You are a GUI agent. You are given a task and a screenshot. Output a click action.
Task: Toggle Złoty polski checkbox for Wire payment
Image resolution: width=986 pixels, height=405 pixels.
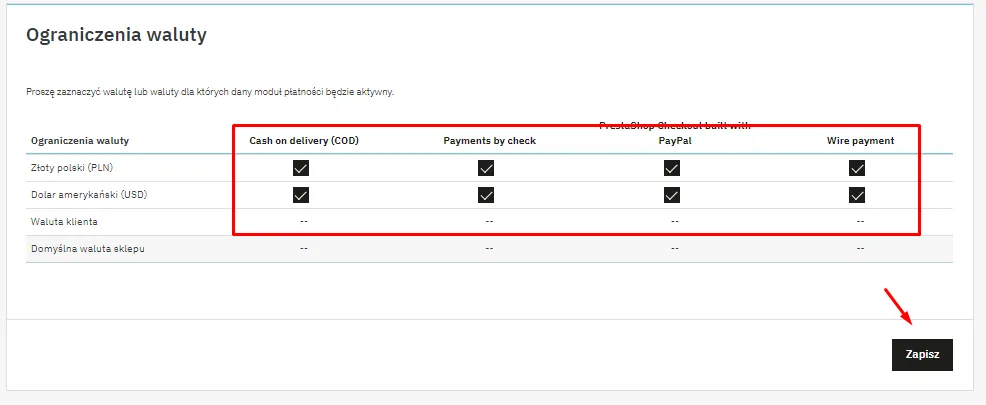coord(857,168)
